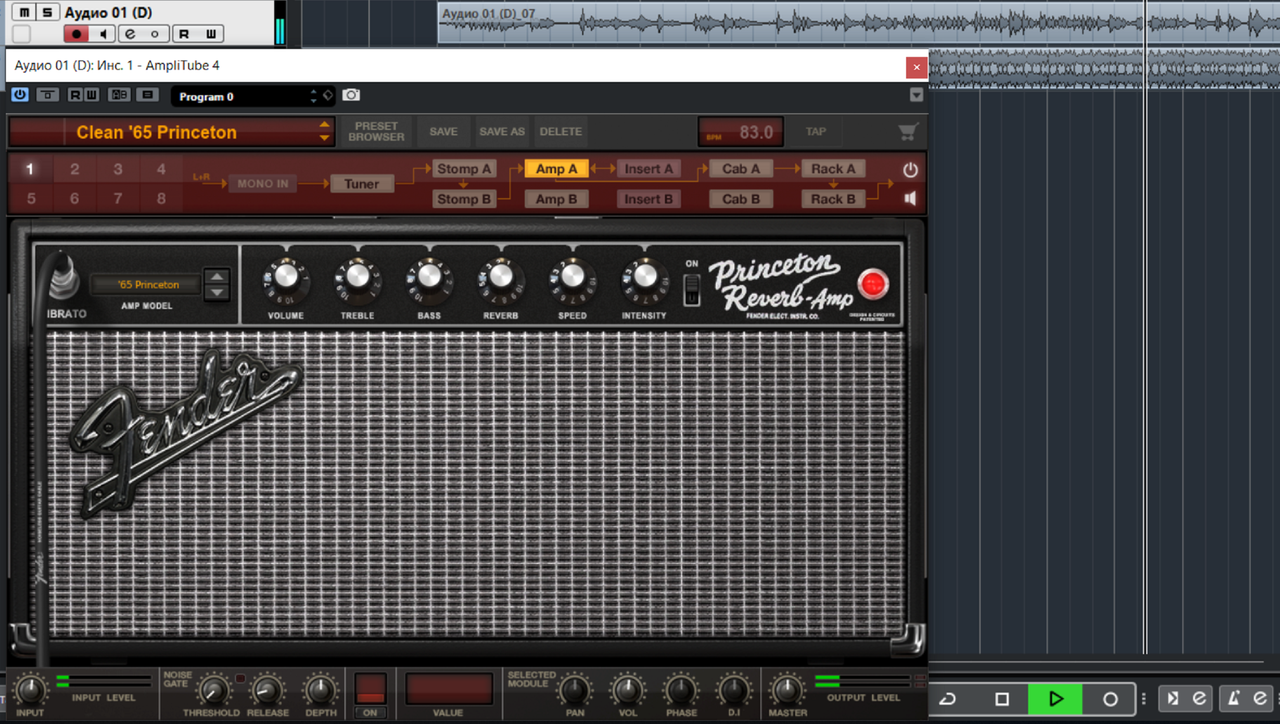Screen dimensions: 1280x724
Task: Enable read automation on Аудио 01 track
Action: 184,34
